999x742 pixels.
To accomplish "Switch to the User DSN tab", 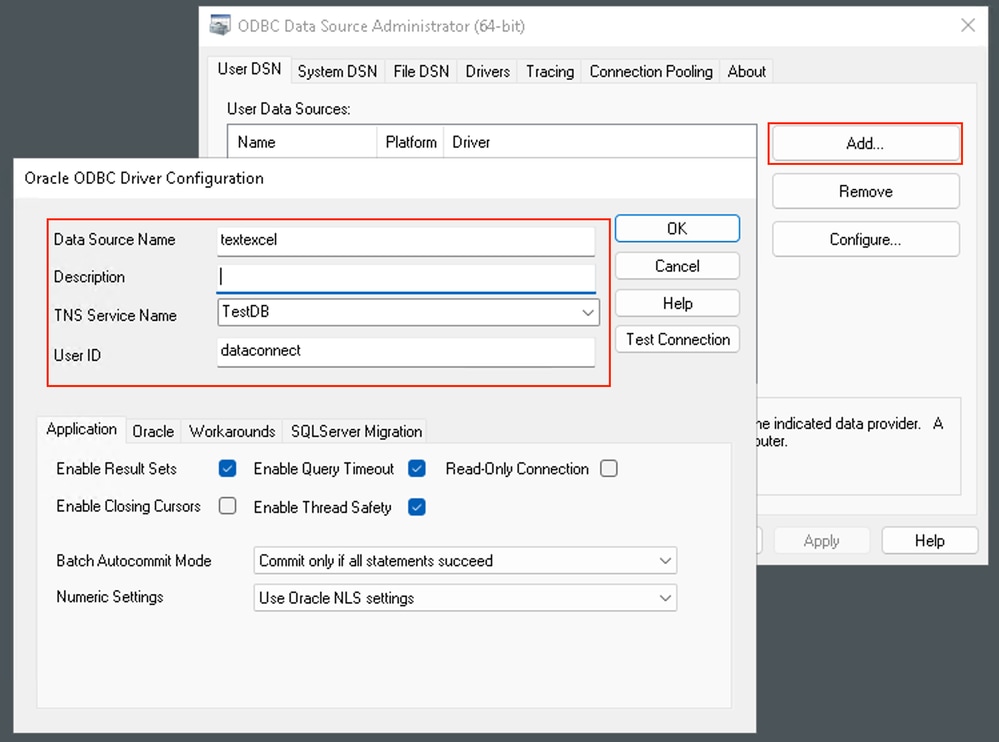I will point(249,69).
